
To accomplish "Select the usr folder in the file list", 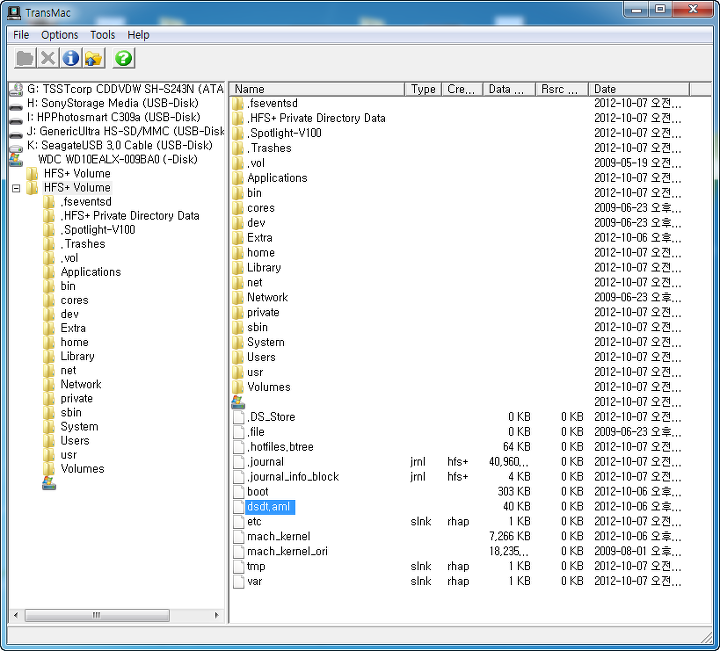I will 255,372.
